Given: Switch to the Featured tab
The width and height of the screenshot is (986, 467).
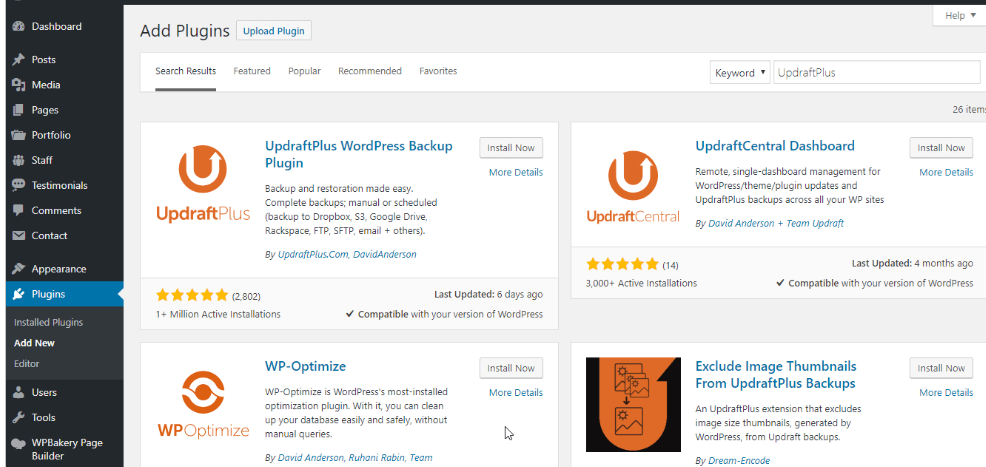Looking at the screenshot, I should 252,71.
